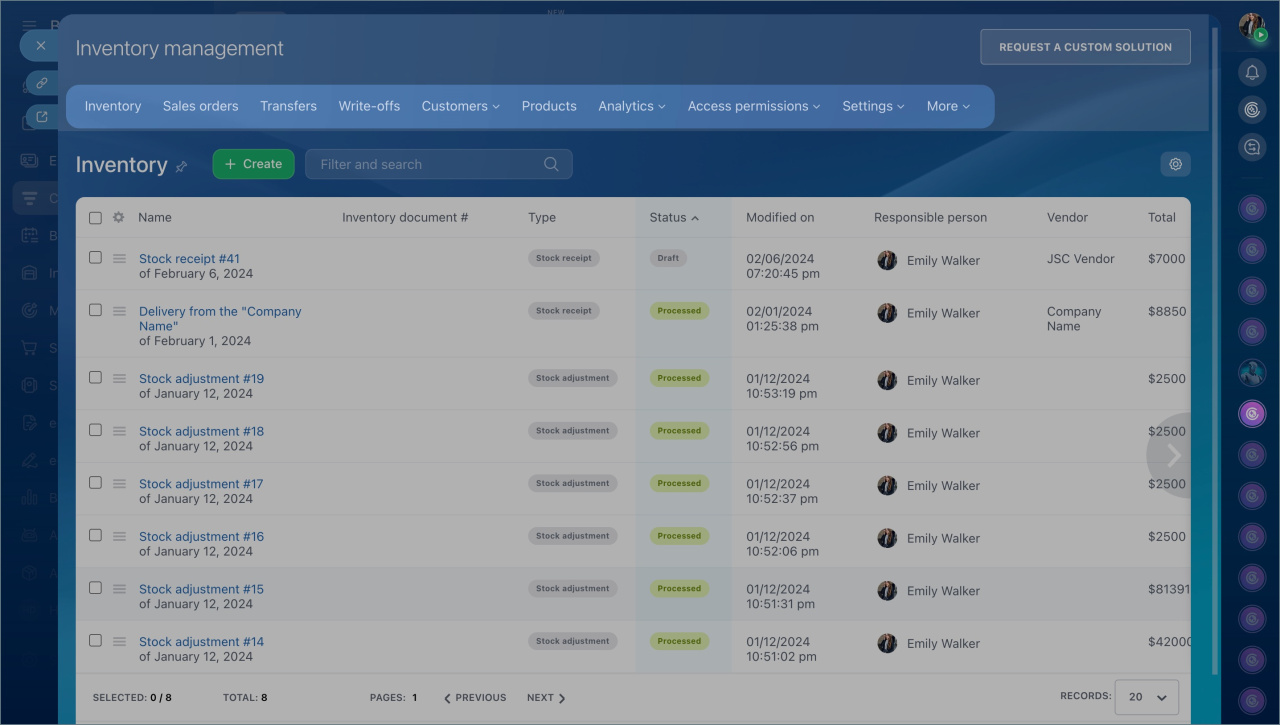Switch to the Sales orders tab
Screen dimensions: 1280x725
click(200, 106)
